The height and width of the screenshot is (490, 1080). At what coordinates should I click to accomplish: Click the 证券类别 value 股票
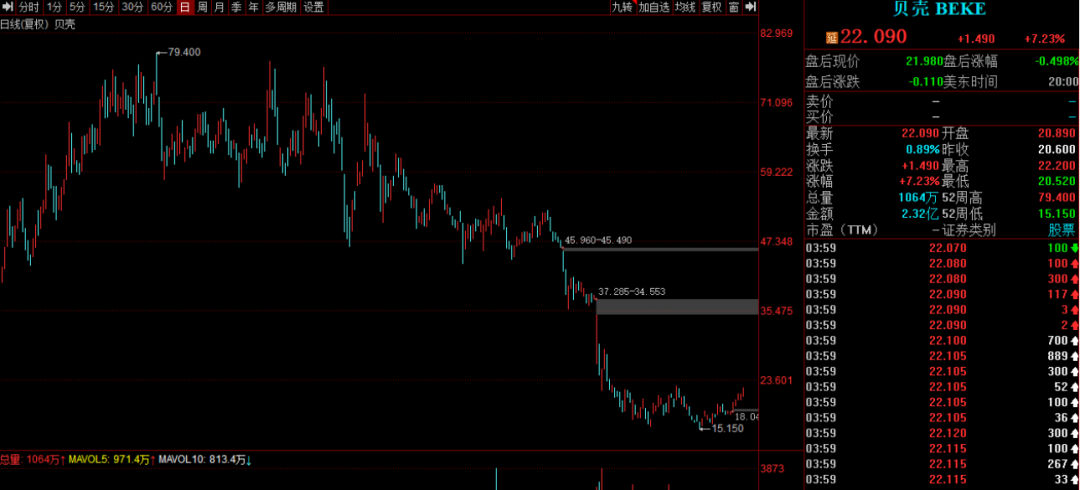click(x=1062, y=230)
